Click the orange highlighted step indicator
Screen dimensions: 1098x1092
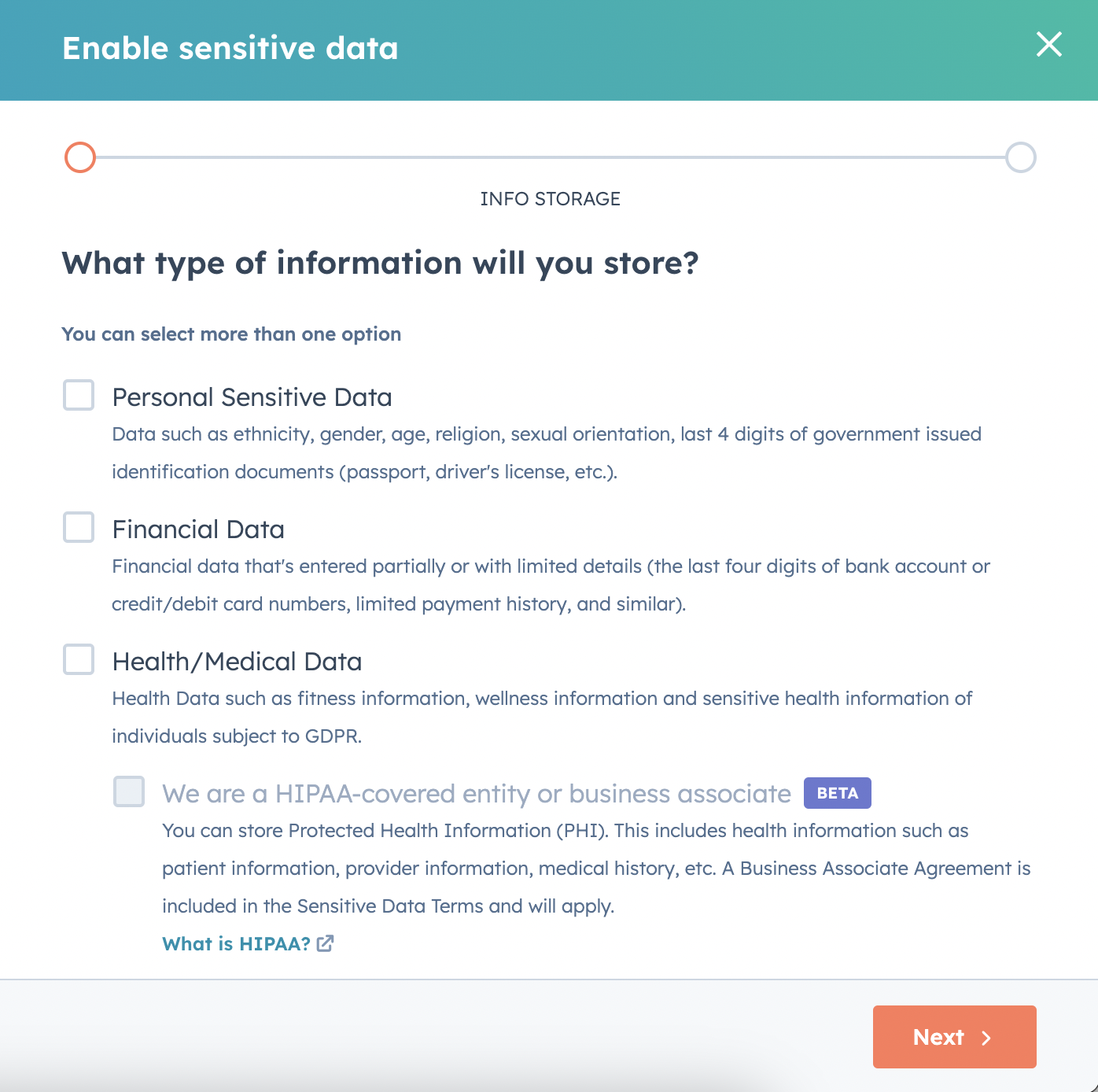(79, 157)
